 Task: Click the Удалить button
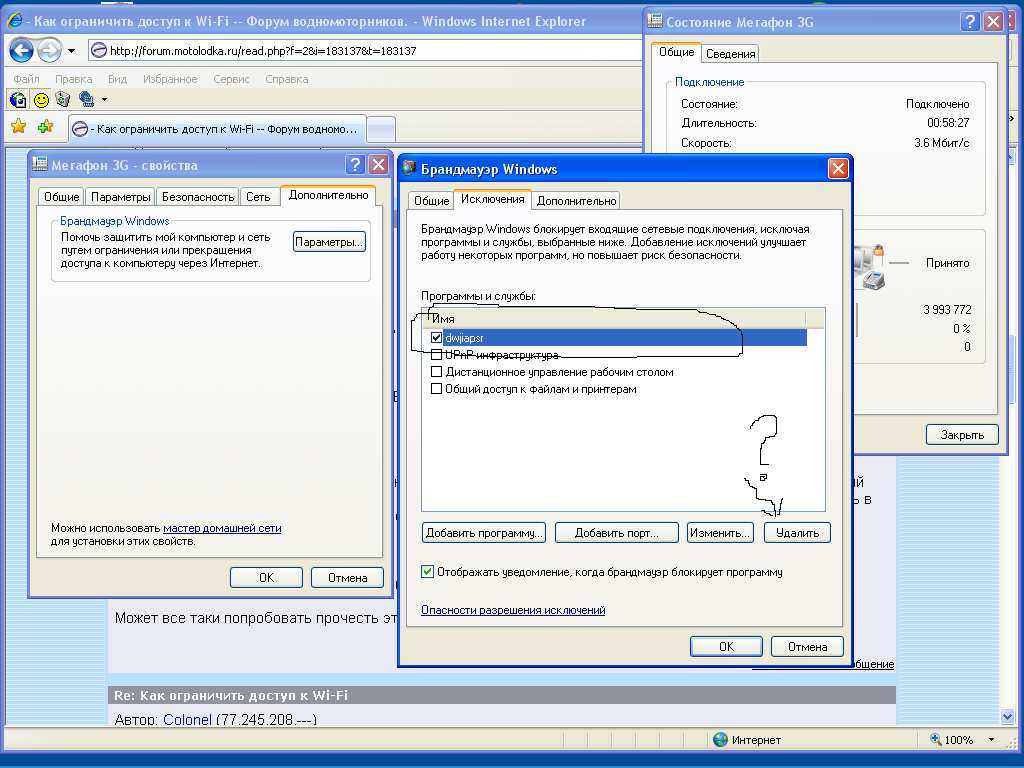pos(797,533)
